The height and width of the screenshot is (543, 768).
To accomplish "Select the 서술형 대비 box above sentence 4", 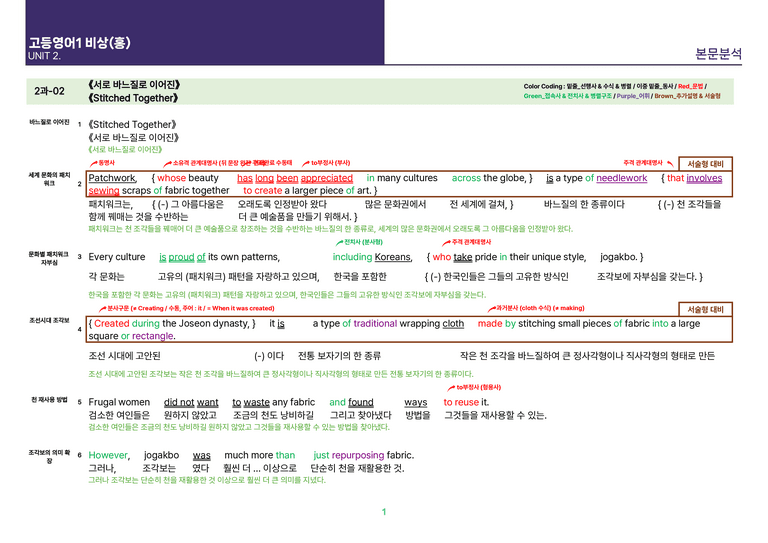I will (705, 309).
